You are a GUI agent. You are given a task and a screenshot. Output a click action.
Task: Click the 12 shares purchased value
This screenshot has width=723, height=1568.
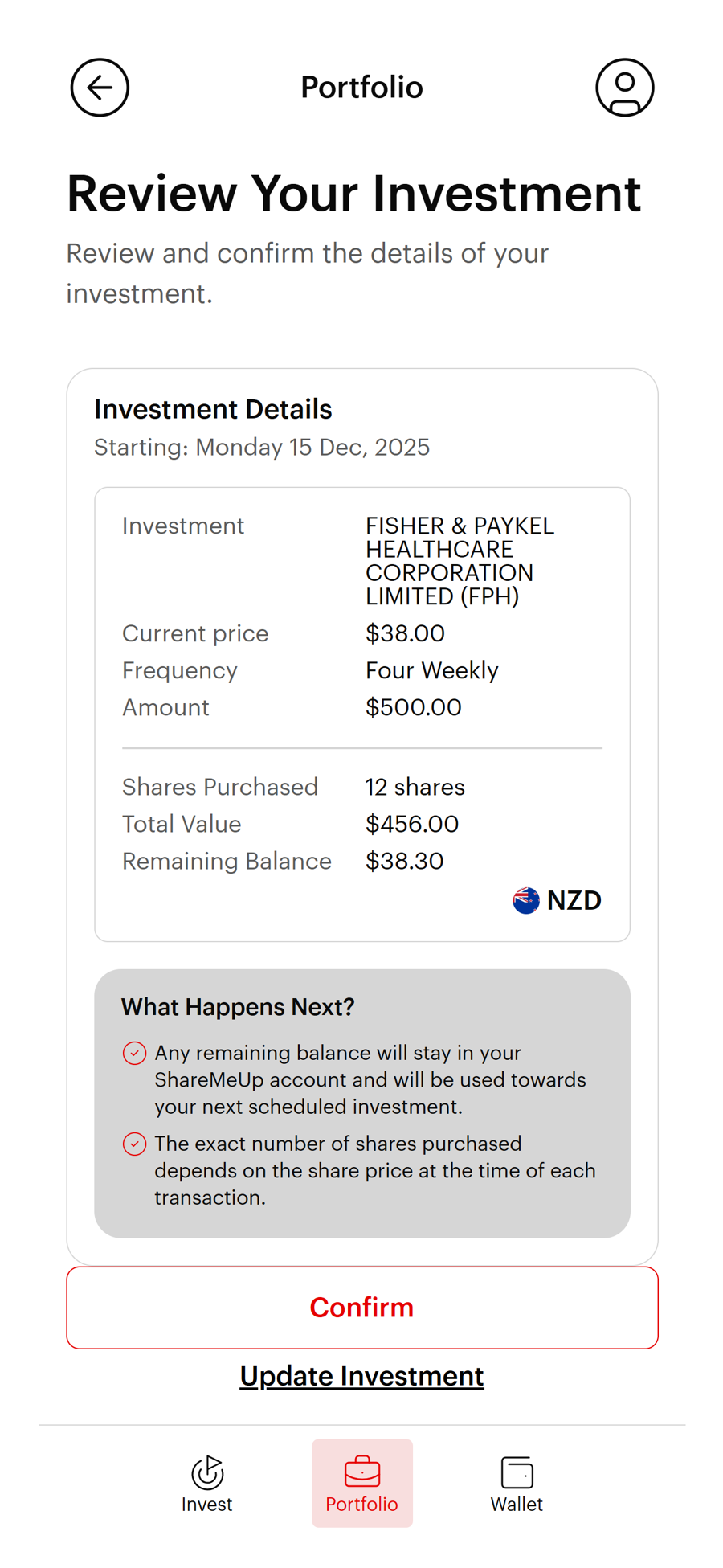(x=415, y=787)
